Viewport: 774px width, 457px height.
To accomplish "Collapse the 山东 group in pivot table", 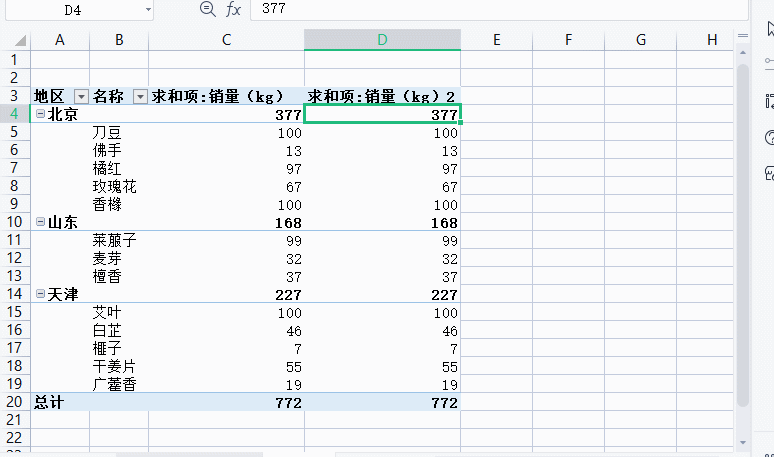I will point(40,222).
